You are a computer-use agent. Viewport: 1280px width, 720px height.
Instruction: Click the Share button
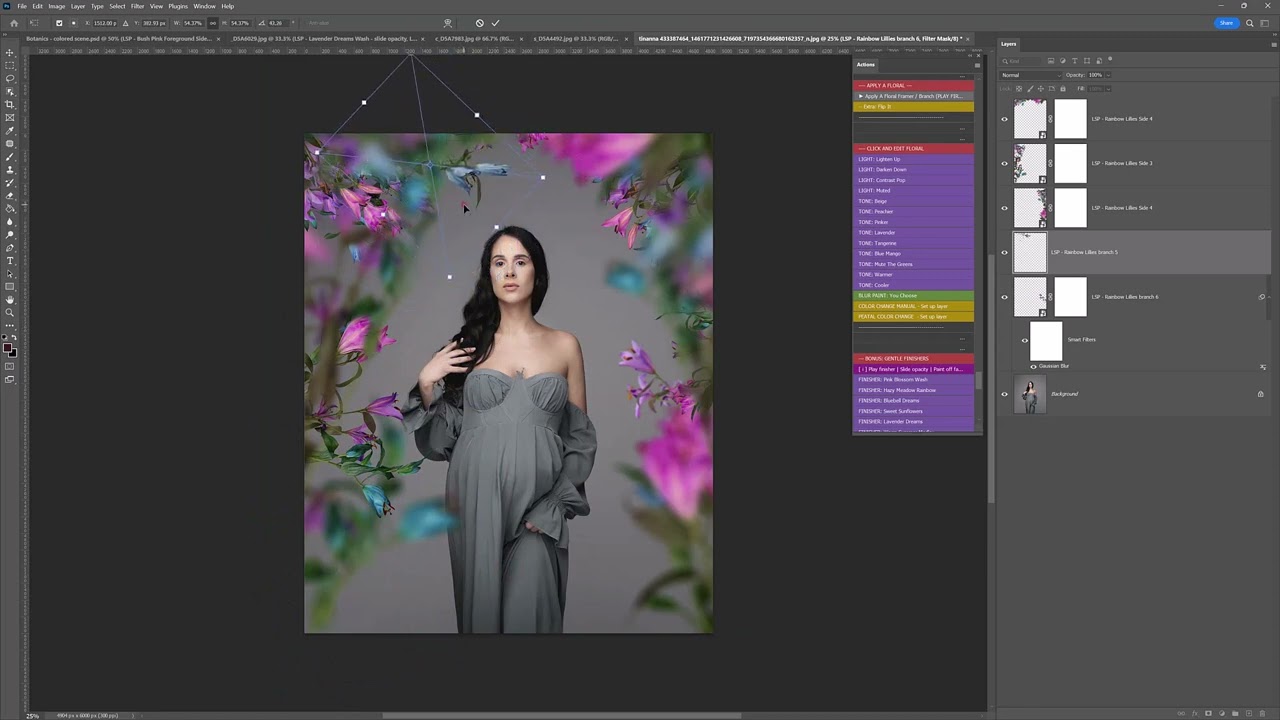pos(1226,23)
